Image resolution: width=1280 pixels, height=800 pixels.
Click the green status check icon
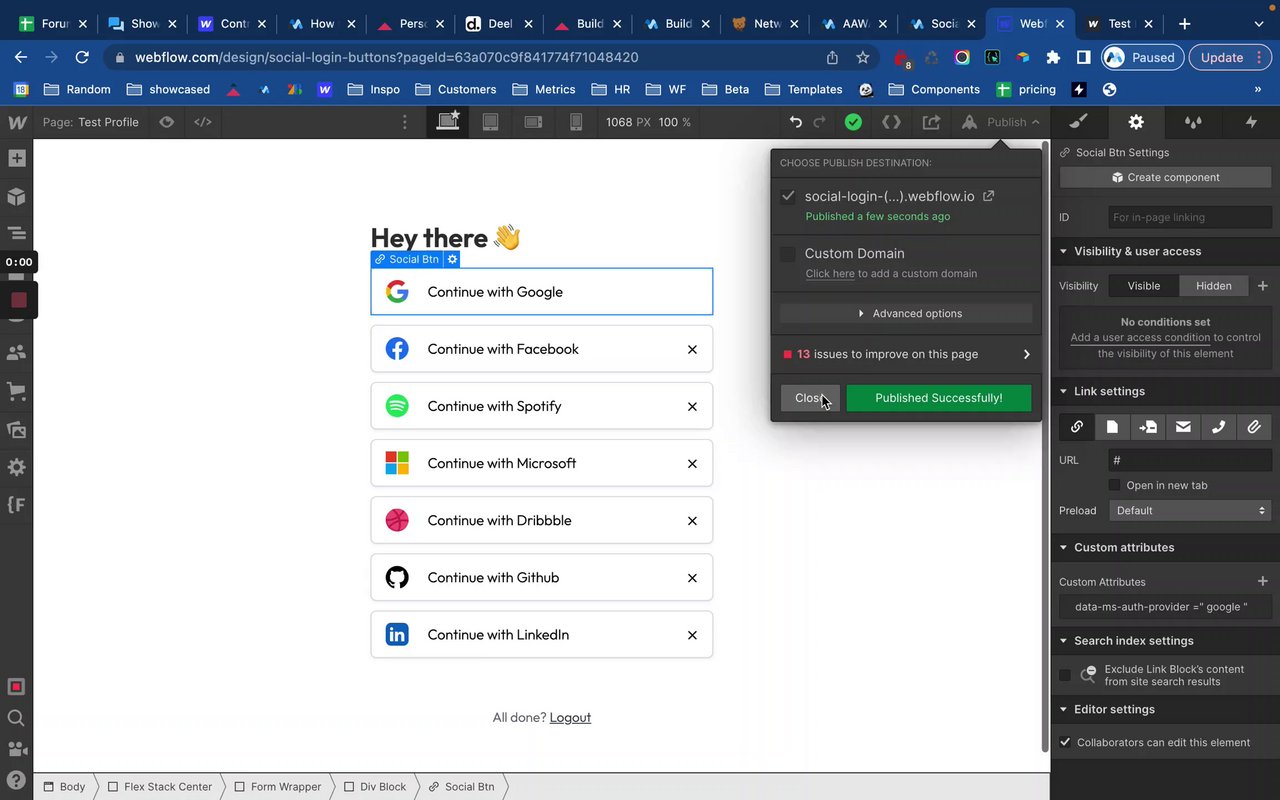pos(853,122)
